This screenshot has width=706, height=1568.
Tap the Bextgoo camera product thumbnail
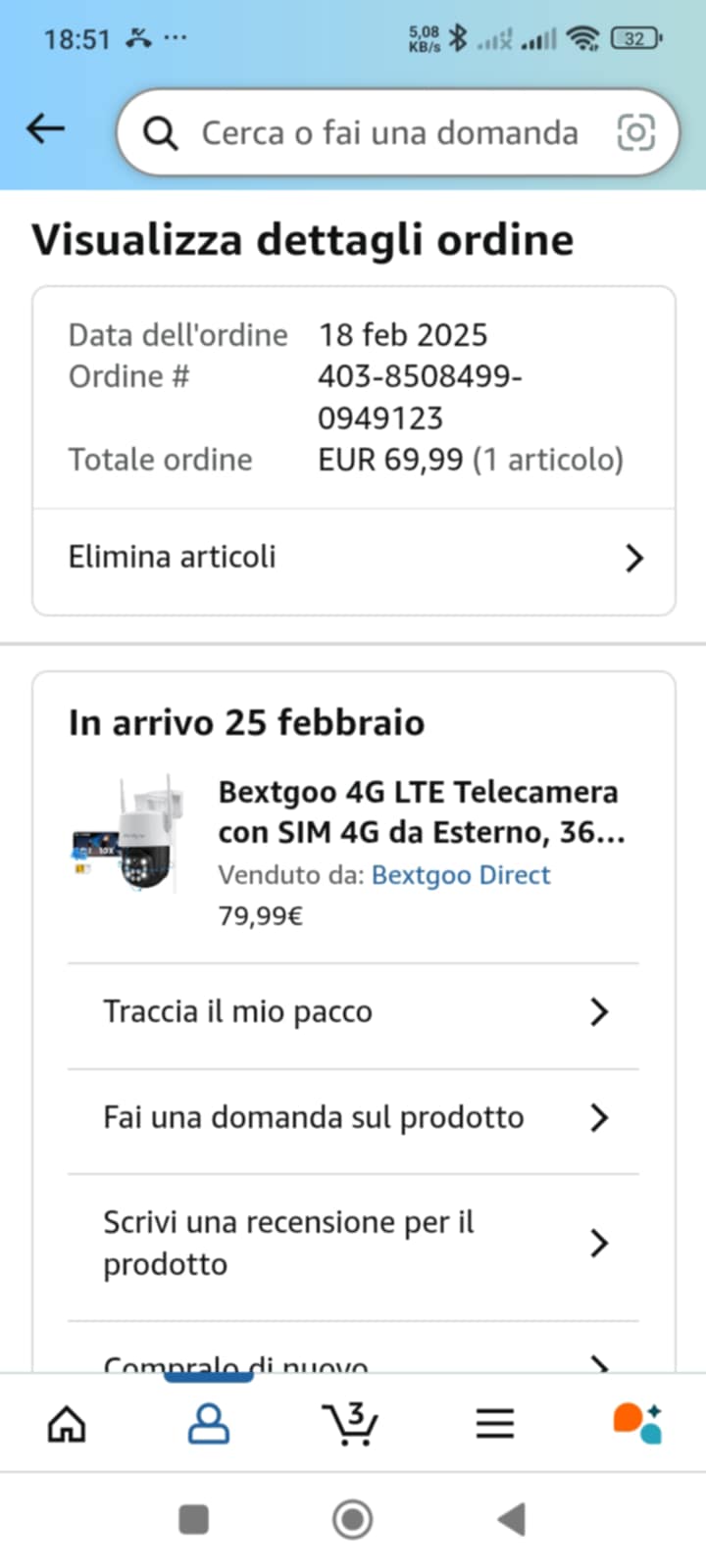pyautogui.click(x=126, y=833)
